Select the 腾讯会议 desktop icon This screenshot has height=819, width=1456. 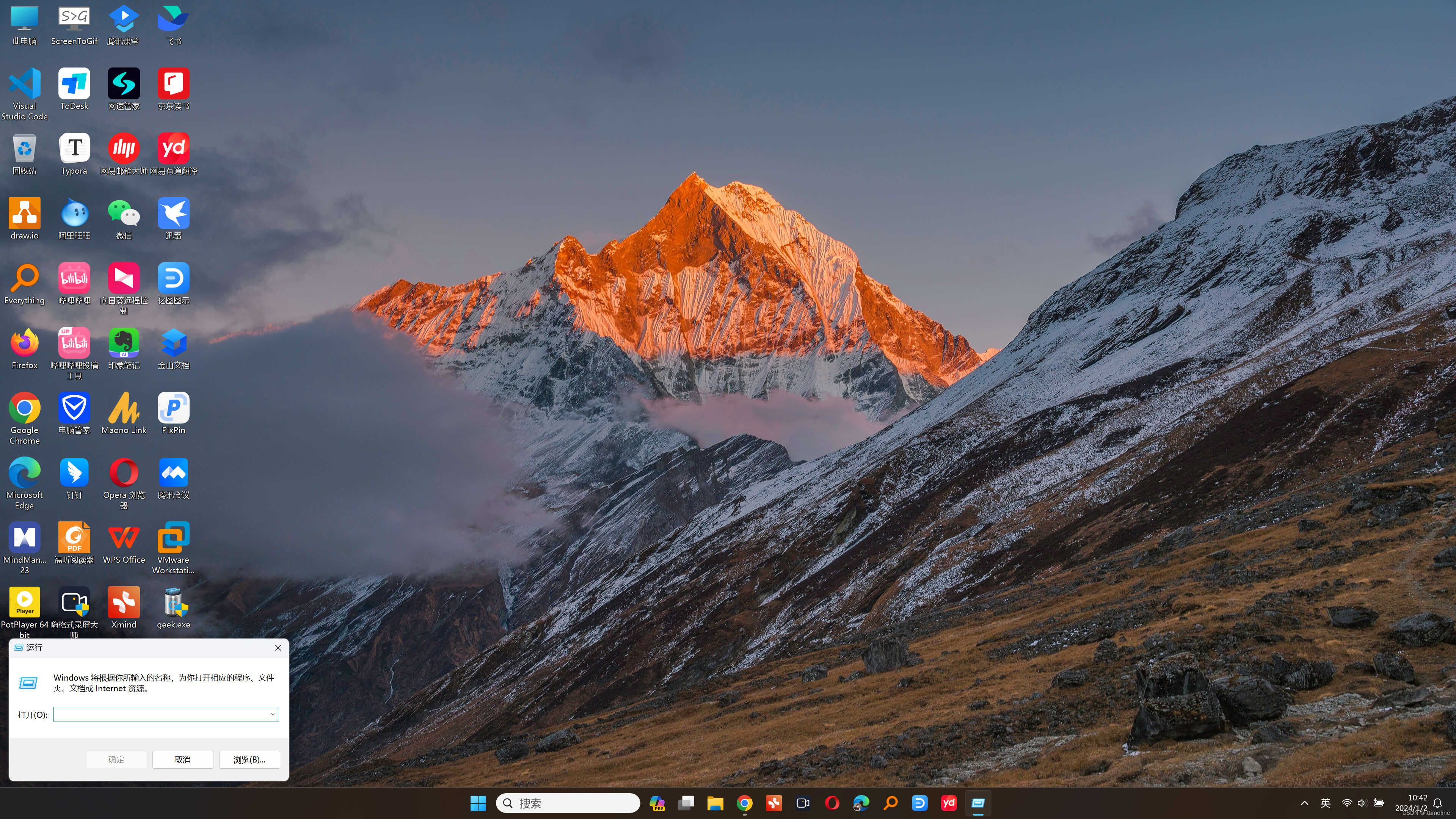pos(174,478)
